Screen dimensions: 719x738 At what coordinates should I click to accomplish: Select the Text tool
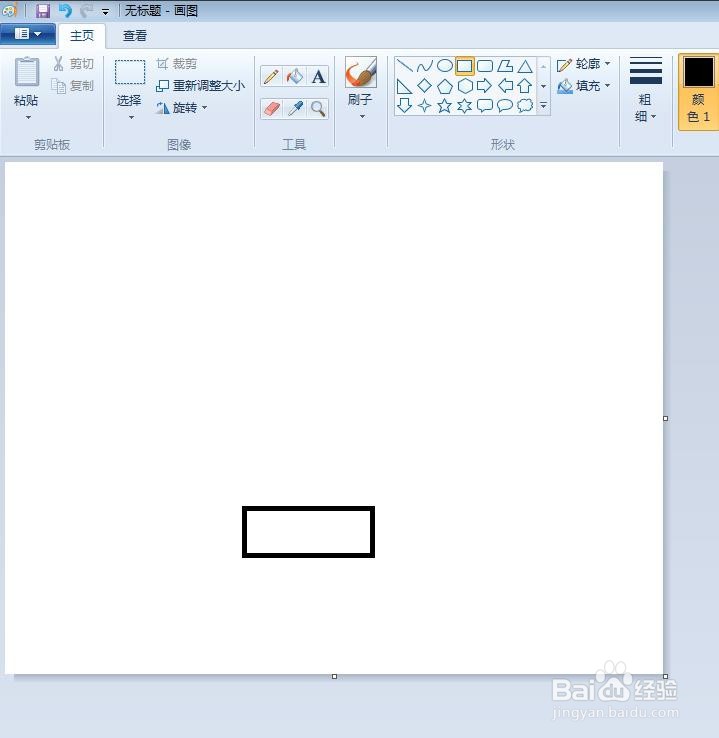(x=318, y=76)
